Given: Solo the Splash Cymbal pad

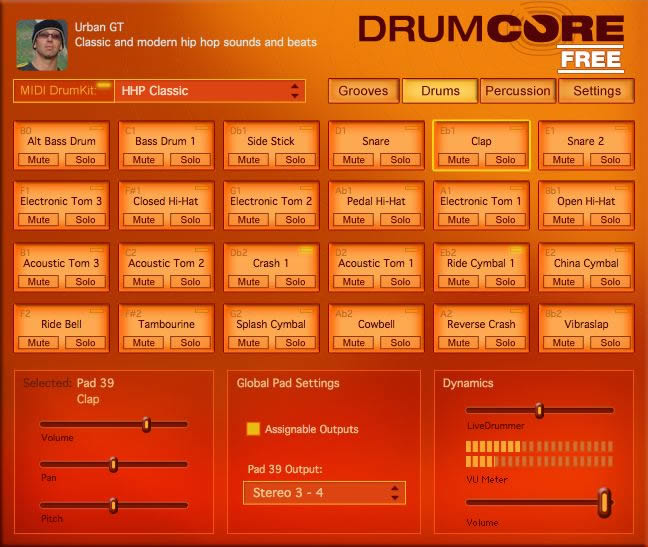Looking at the screenshot, I should [295, 342].
